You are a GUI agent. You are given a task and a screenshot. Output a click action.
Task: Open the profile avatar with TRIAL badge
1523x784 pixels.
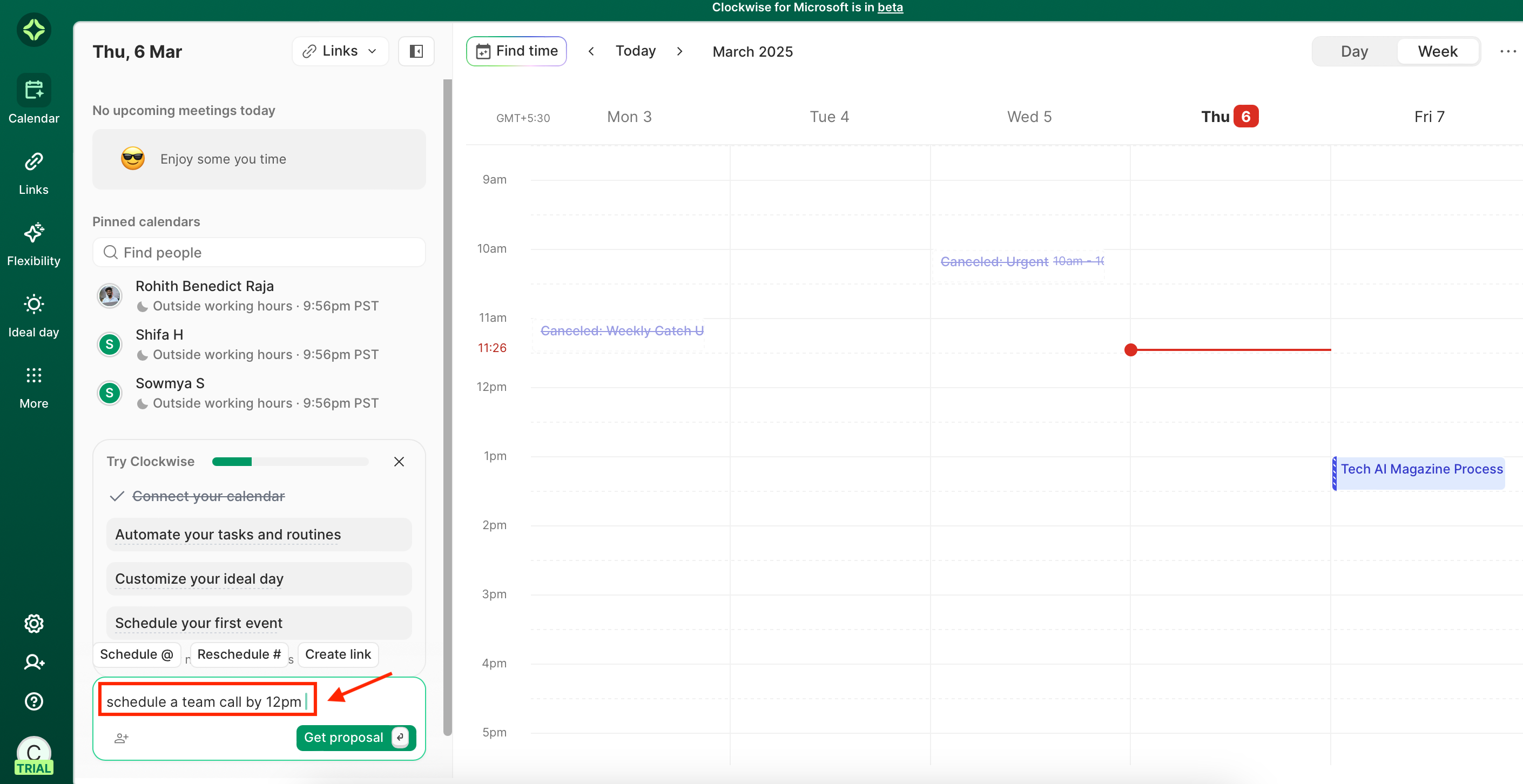point(33,755)
